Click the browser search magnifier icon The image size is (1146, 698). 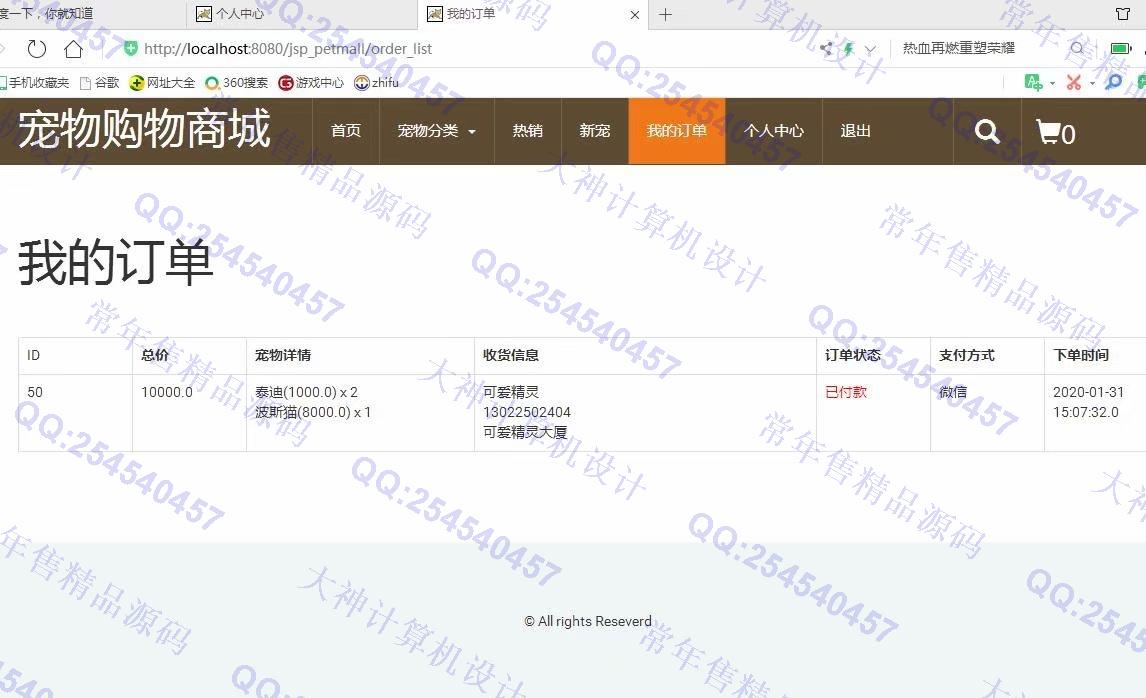tap(1077, 48)
